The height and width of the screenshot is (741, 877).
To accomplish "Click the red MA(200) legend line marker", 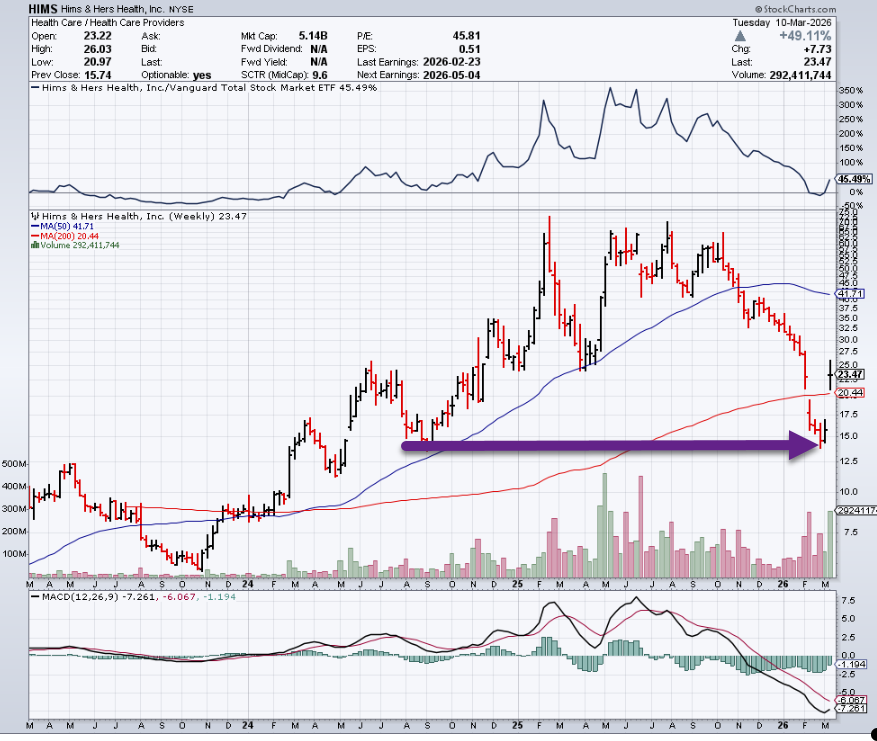I will click(x=34, y=235).
